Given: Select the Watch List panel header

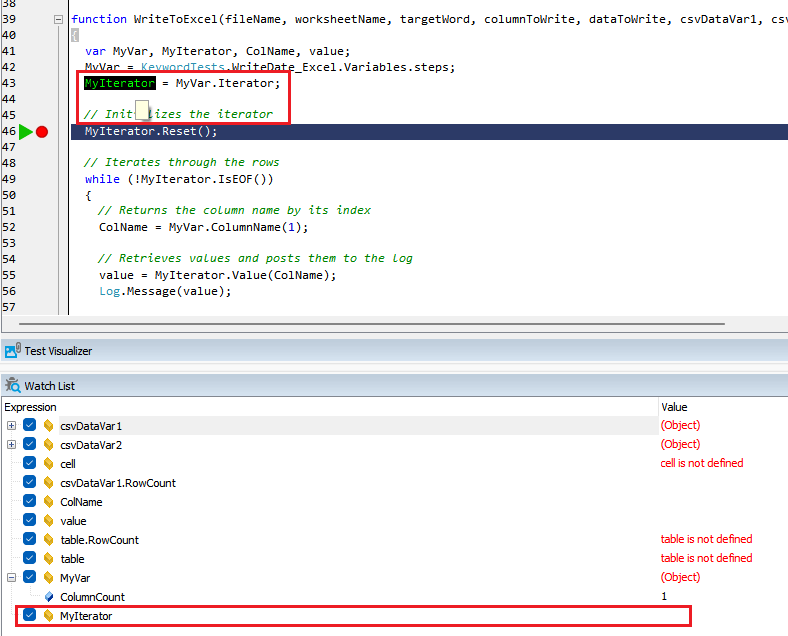Looking at the screenshot, I should pyautogui.click(x=49, y=386).
